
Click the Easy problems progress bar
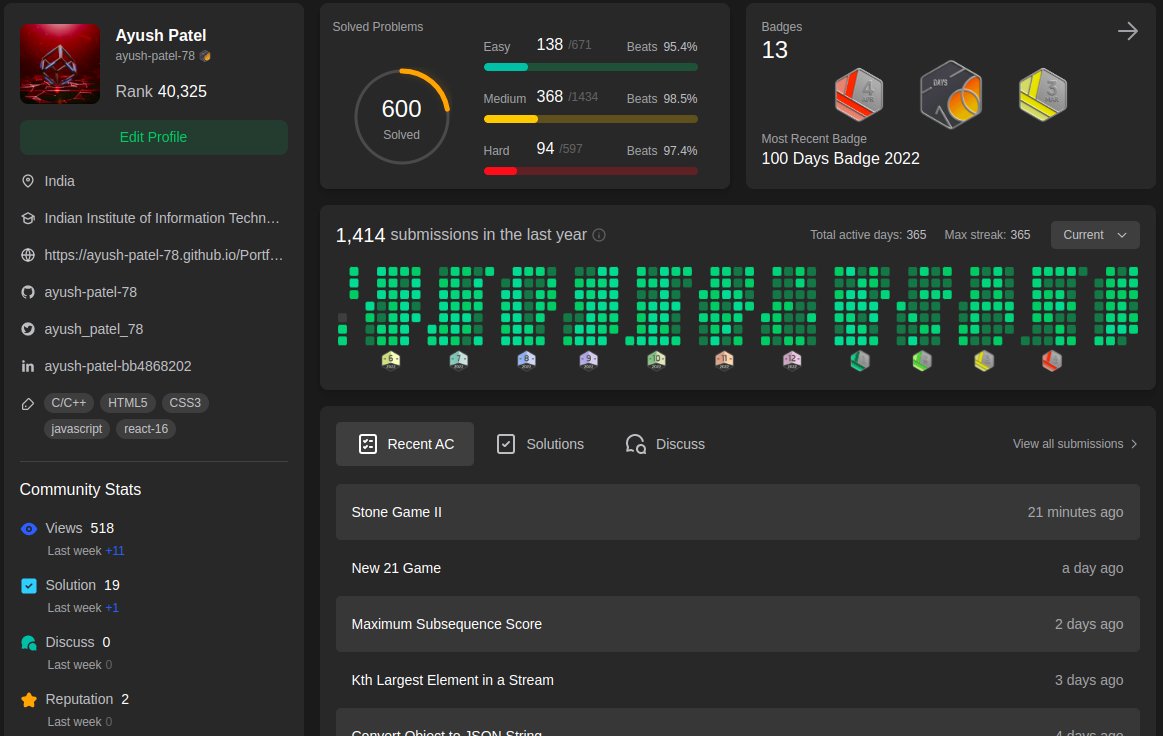[590, 67]
